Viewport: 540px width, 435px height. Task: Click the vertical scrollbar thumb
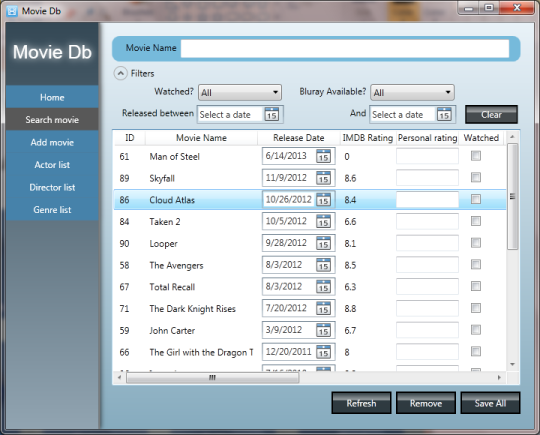click(x=512, y=196)
